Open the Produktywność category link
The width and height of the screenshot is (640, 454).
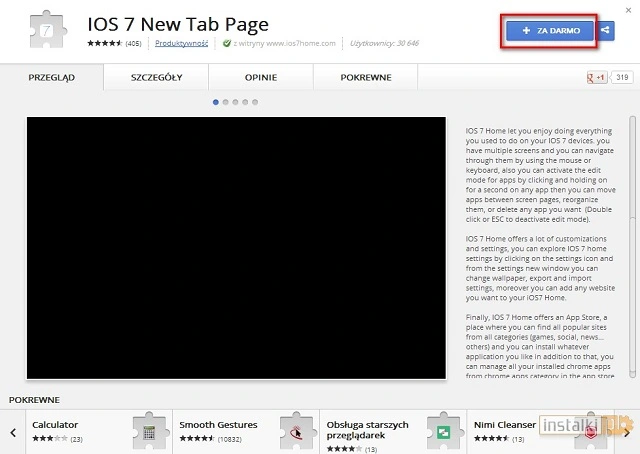pyautogui.click(x=181, y=43)
